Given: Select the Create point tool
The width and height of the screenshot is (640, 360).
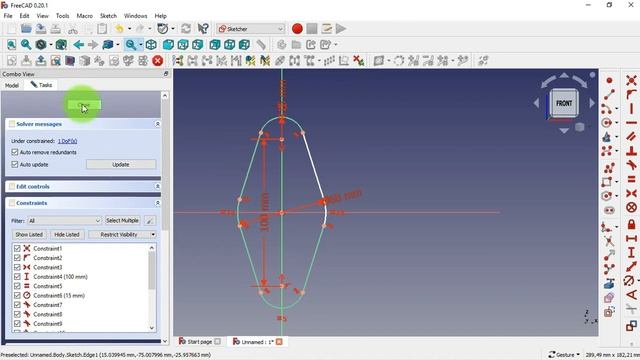Looking at the screenshot, I should pos(609,80).
